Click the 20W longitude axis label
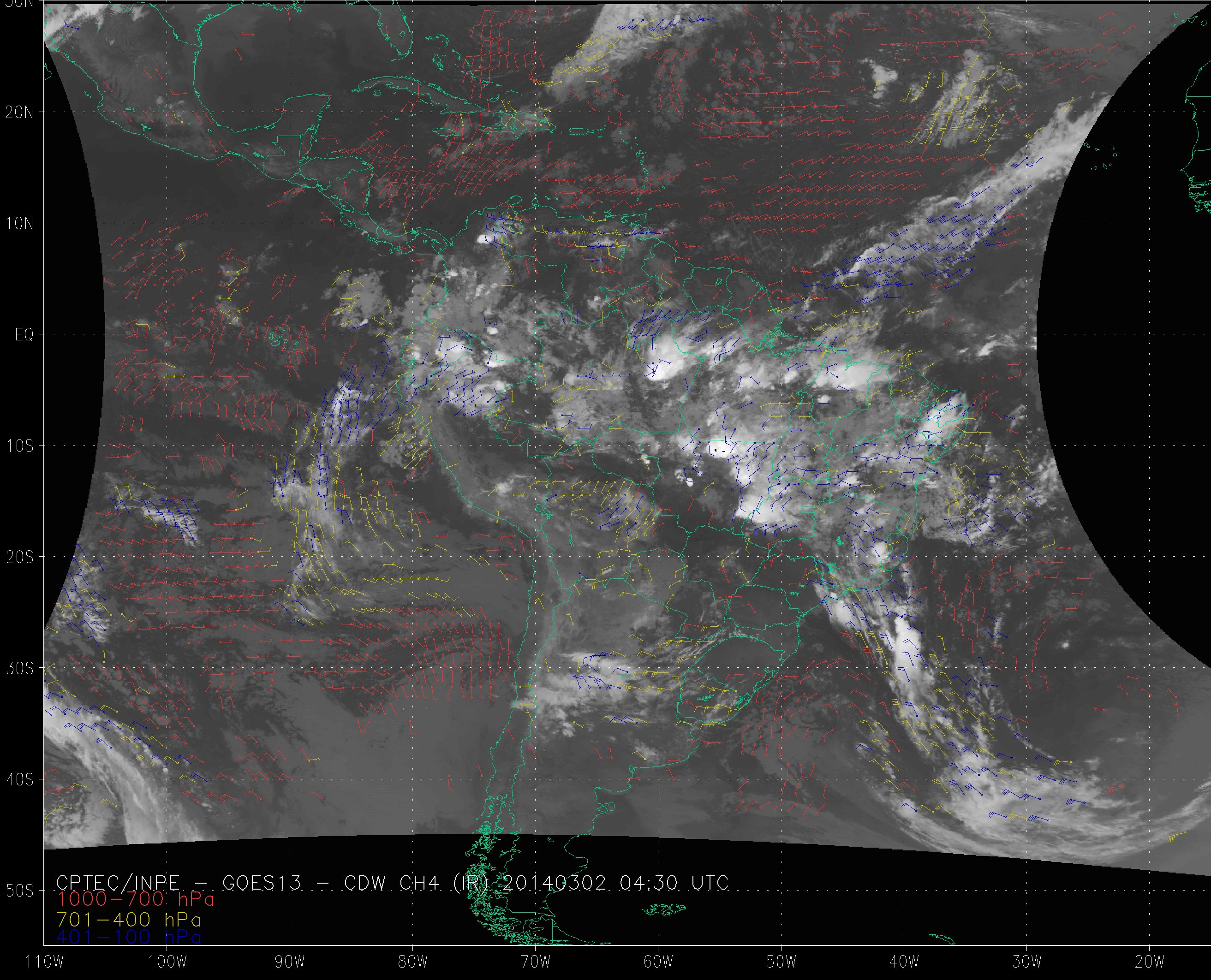 (x=1150, y=962)
